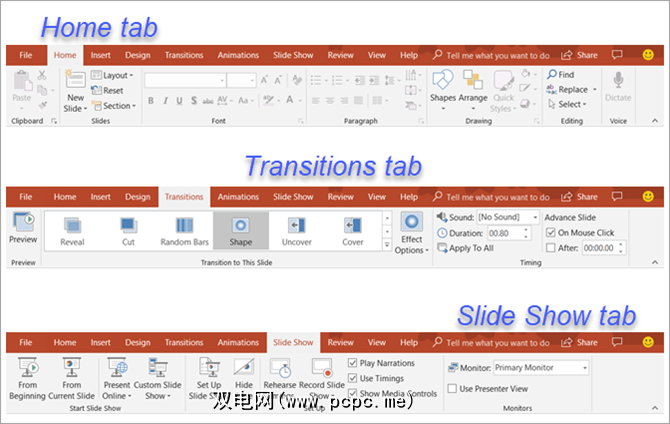670x424 pixels.
Task: Start slideshow From Beginning
Action: pos(27,368)
